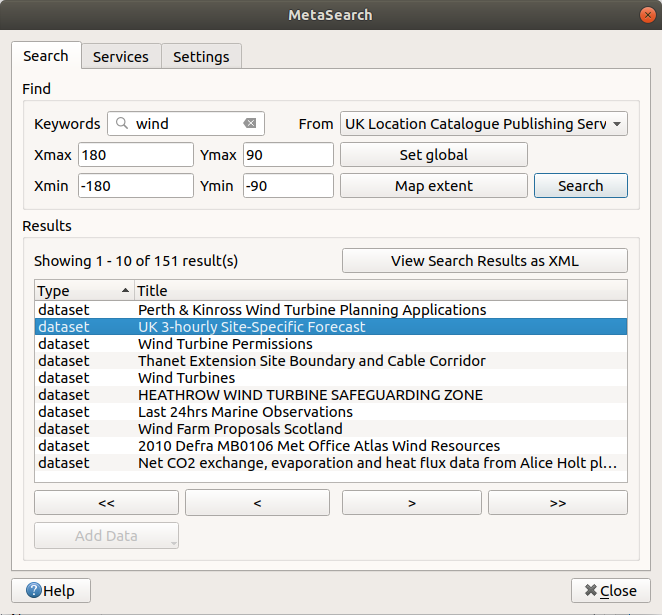Image resolution: width=662 pixels, height=615 pixels.
Task: Clear the keywords search text icon
Action: coord(249,124)
